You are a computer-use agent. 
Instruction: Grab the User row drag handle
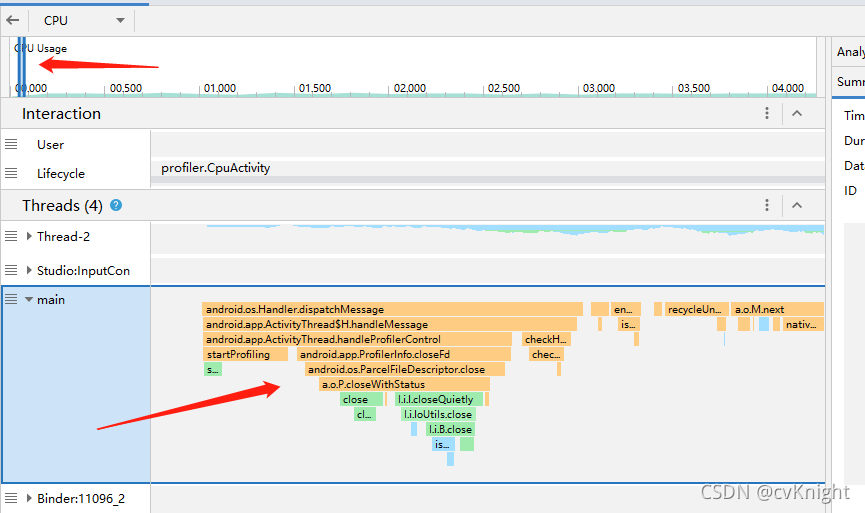click(x=11, y=145)
